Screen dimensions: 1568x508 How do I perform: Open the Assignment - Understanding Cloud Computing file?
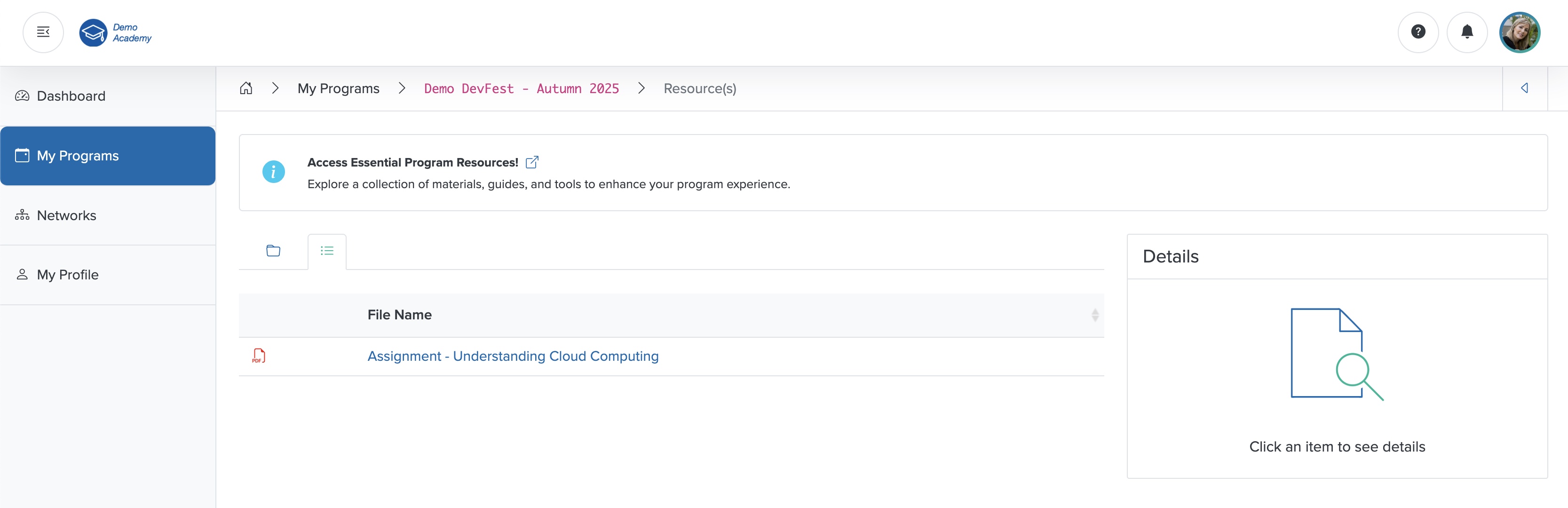[513, 357]
